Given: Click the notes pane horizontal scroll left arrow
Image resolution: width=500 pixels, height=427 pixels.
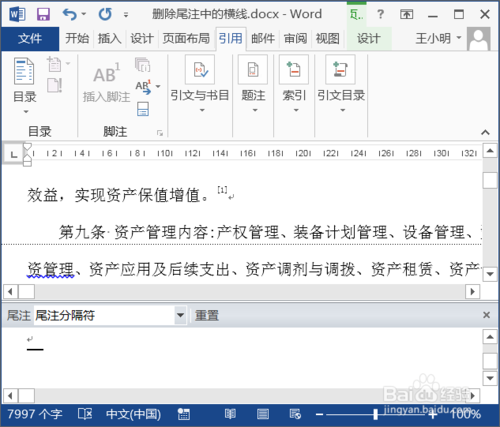Looking at the screenshot, I should 11,396.
